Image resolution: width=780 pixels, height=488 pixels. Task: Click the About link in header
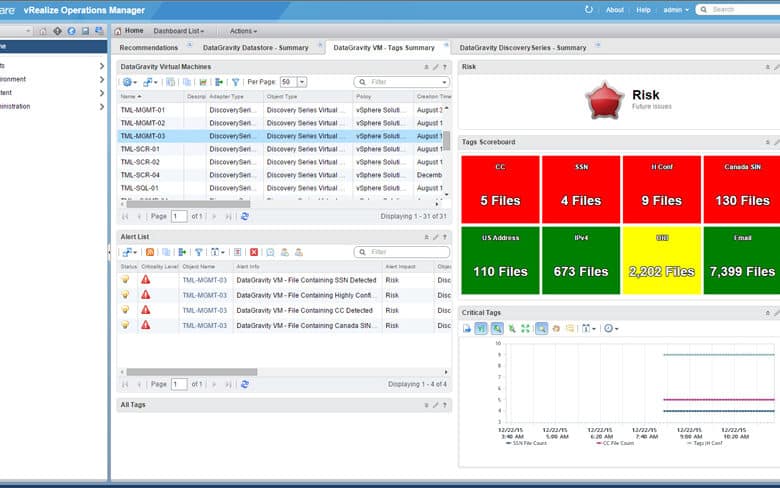click(614, 9)
